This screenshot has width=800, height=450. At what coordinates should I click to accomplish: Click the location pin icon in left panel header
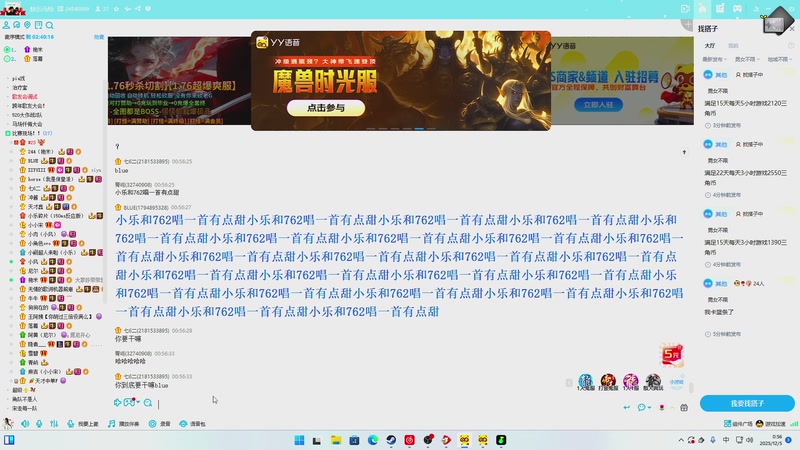(x=28, y=25)
